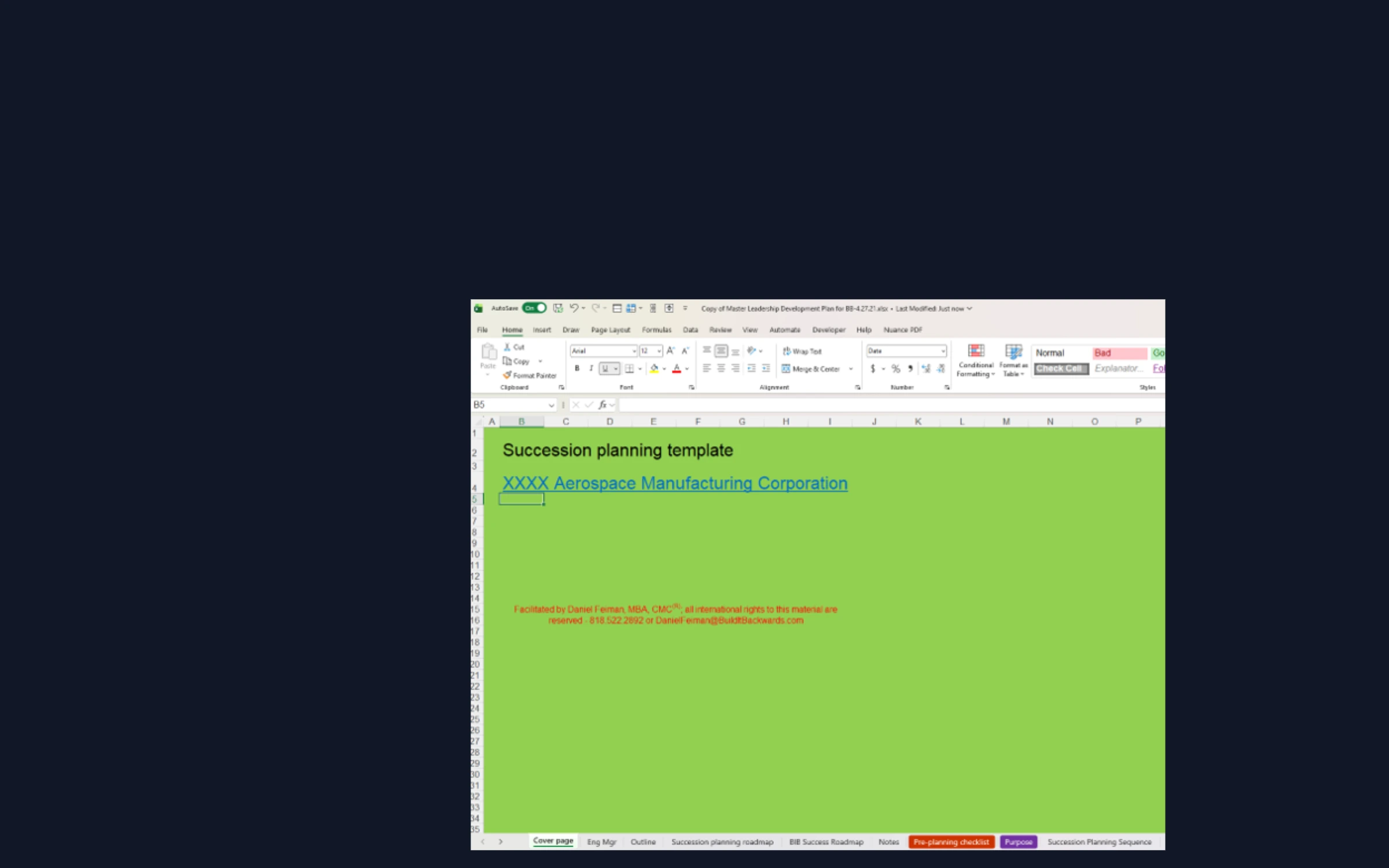This screenshot has height=868, width=1389.
Task: Click the Insert Function fx icon
Action: click(x=602, y=405)
